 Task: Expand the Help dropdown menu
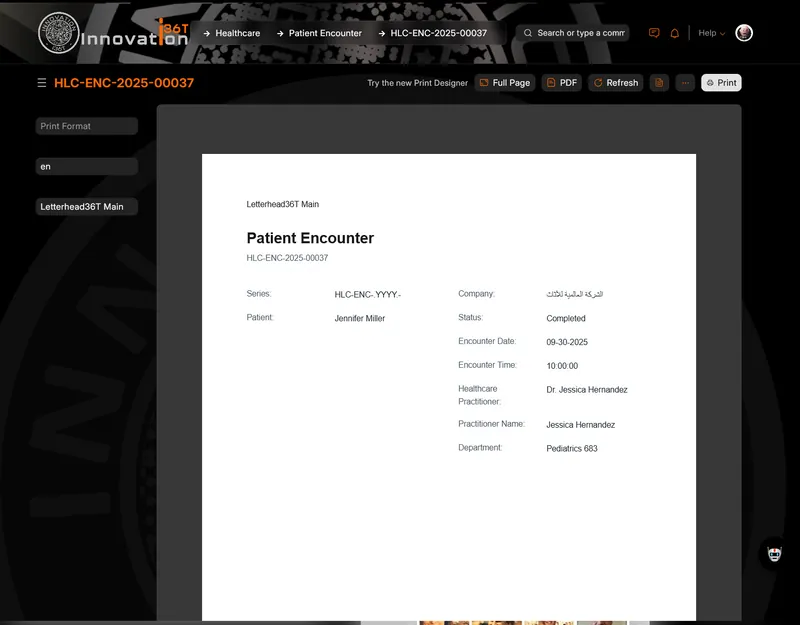coord(711,33)
